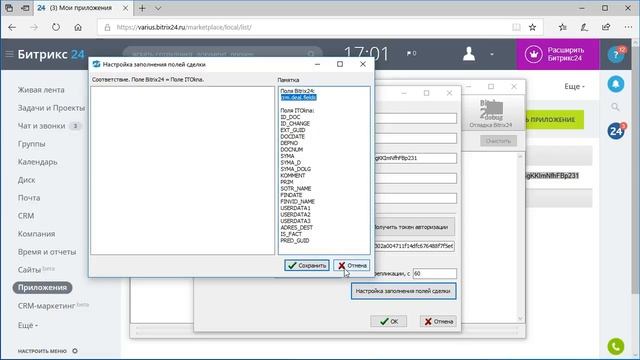640x360 pixels.
Task: Open Живая лента in the sidebar
Action: (41, 90)
